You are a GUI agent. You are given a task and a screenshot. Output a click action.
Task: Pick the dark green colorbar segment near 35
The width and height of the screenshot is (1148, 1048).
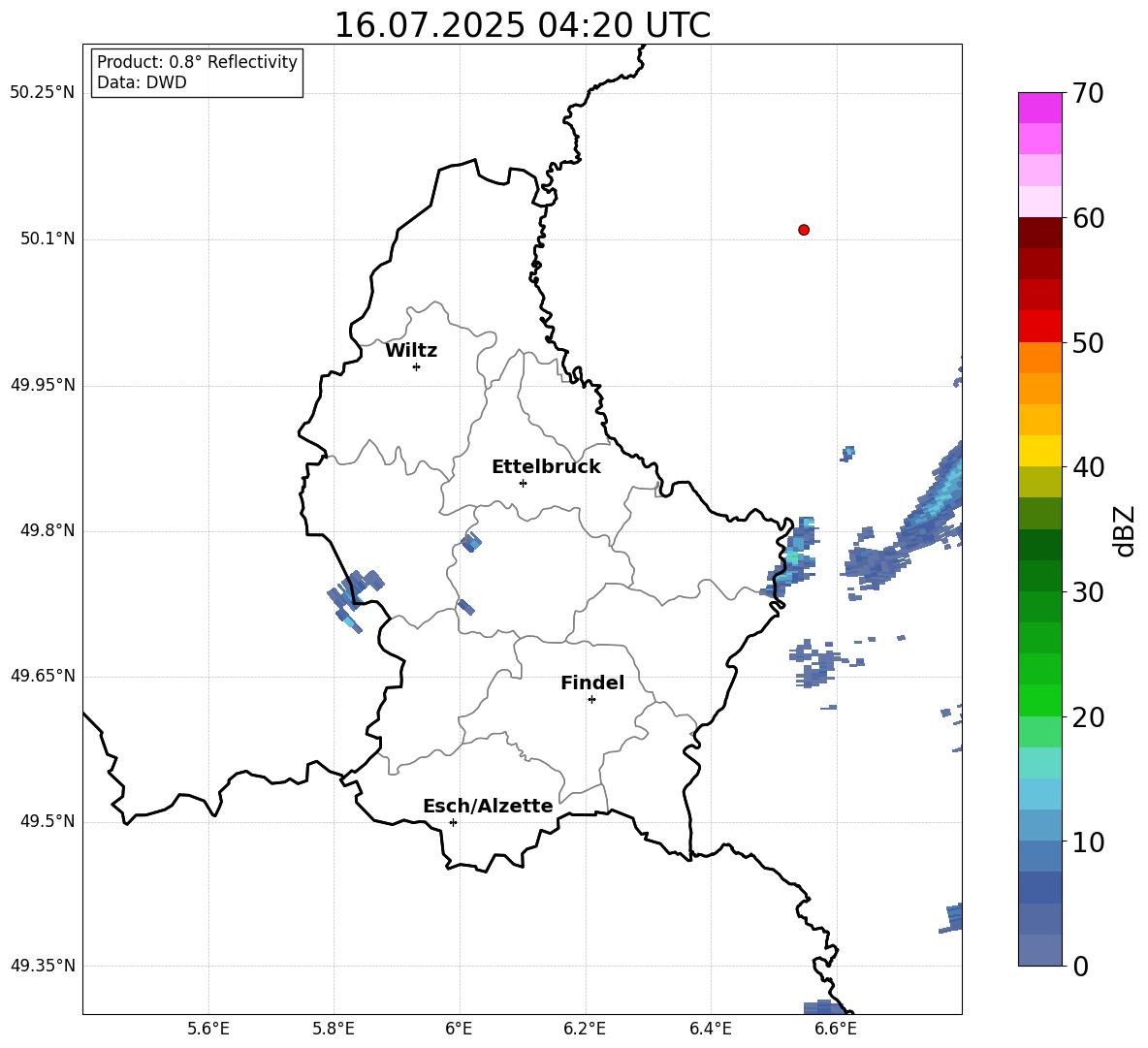click(1039, 545)
